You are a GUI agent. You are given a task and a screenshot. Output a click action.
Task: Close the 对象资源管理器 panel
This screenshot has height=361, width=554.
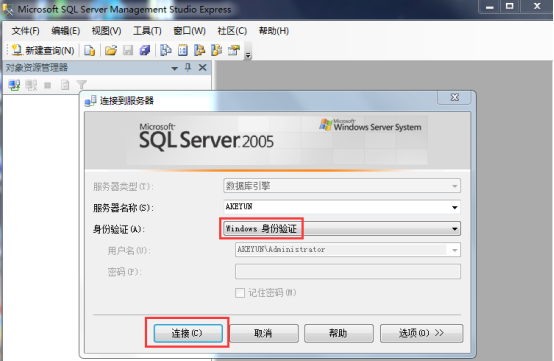(202, 67)
